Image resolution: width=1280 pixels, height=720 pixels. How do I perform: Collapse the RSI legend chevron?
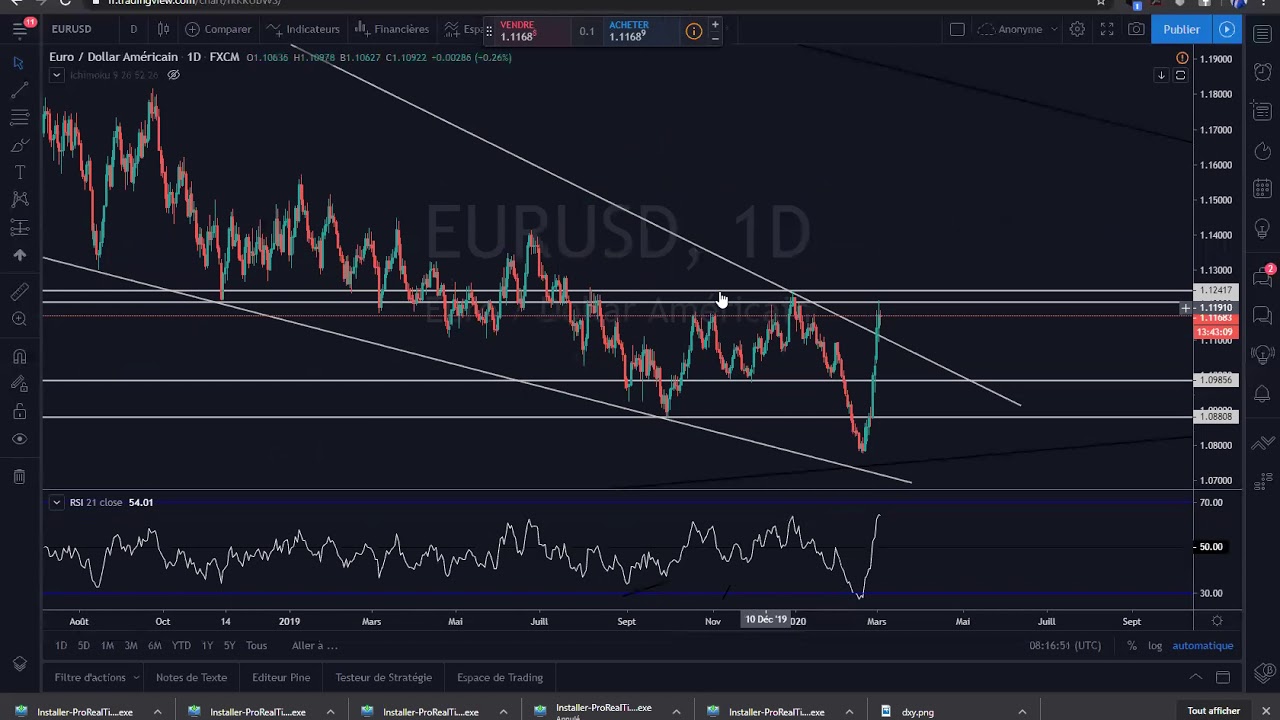point(56,502)
